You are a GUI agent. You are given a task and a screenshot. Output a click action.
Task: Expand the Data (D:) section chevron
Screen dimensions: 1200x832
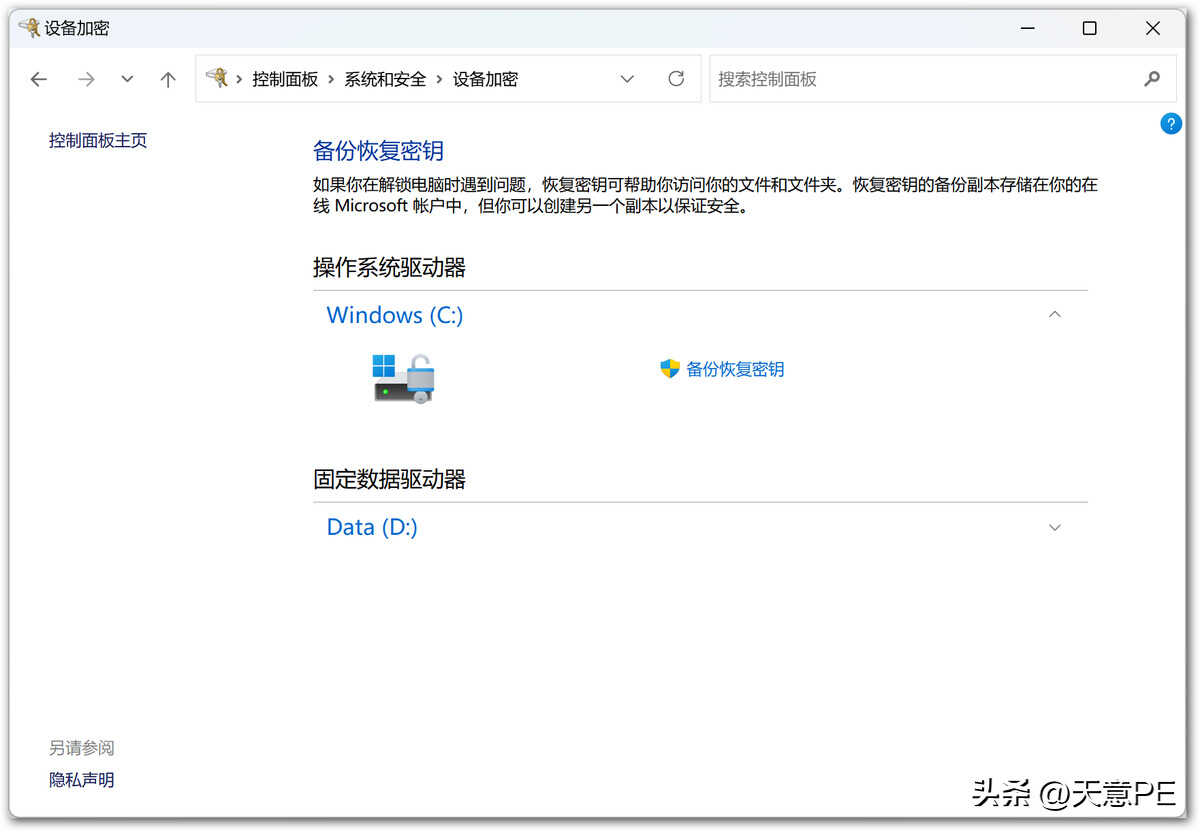pyautogui.click(x=1054, y=527)
